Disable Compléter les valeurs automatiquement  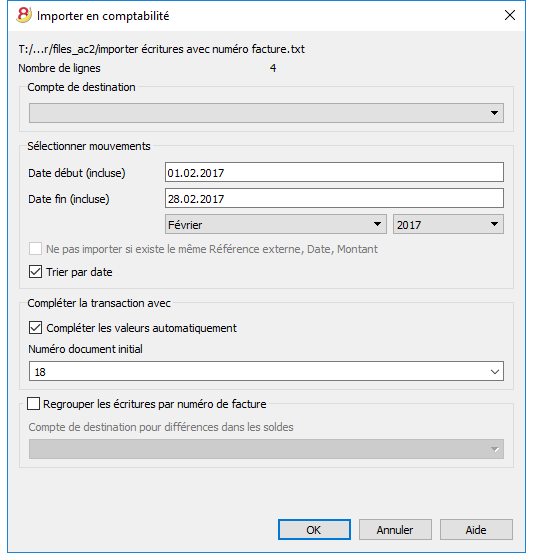[x=35, y=328]
